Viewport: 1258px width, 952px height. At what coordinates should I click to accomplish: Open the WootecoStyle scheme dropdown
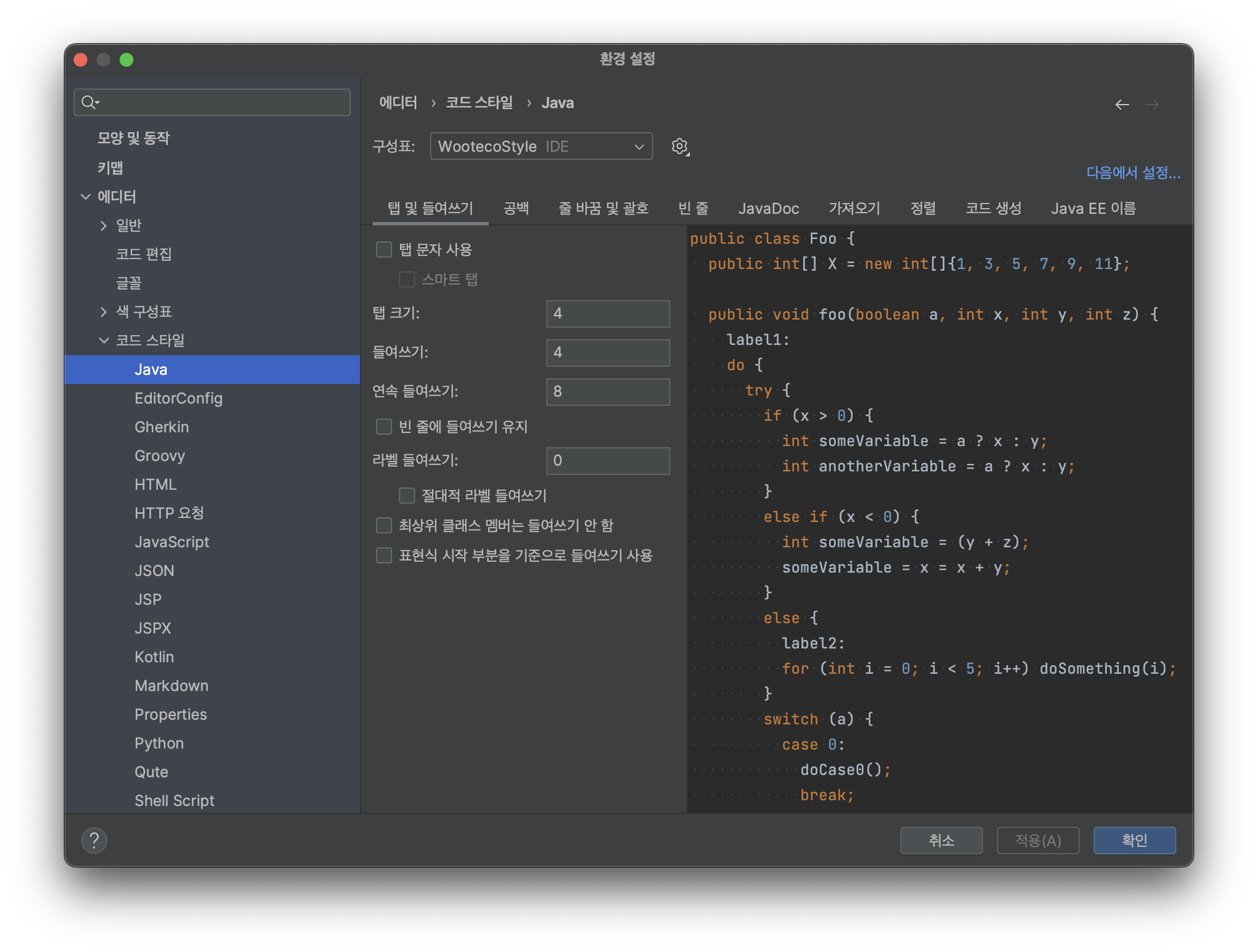[541, 147]
